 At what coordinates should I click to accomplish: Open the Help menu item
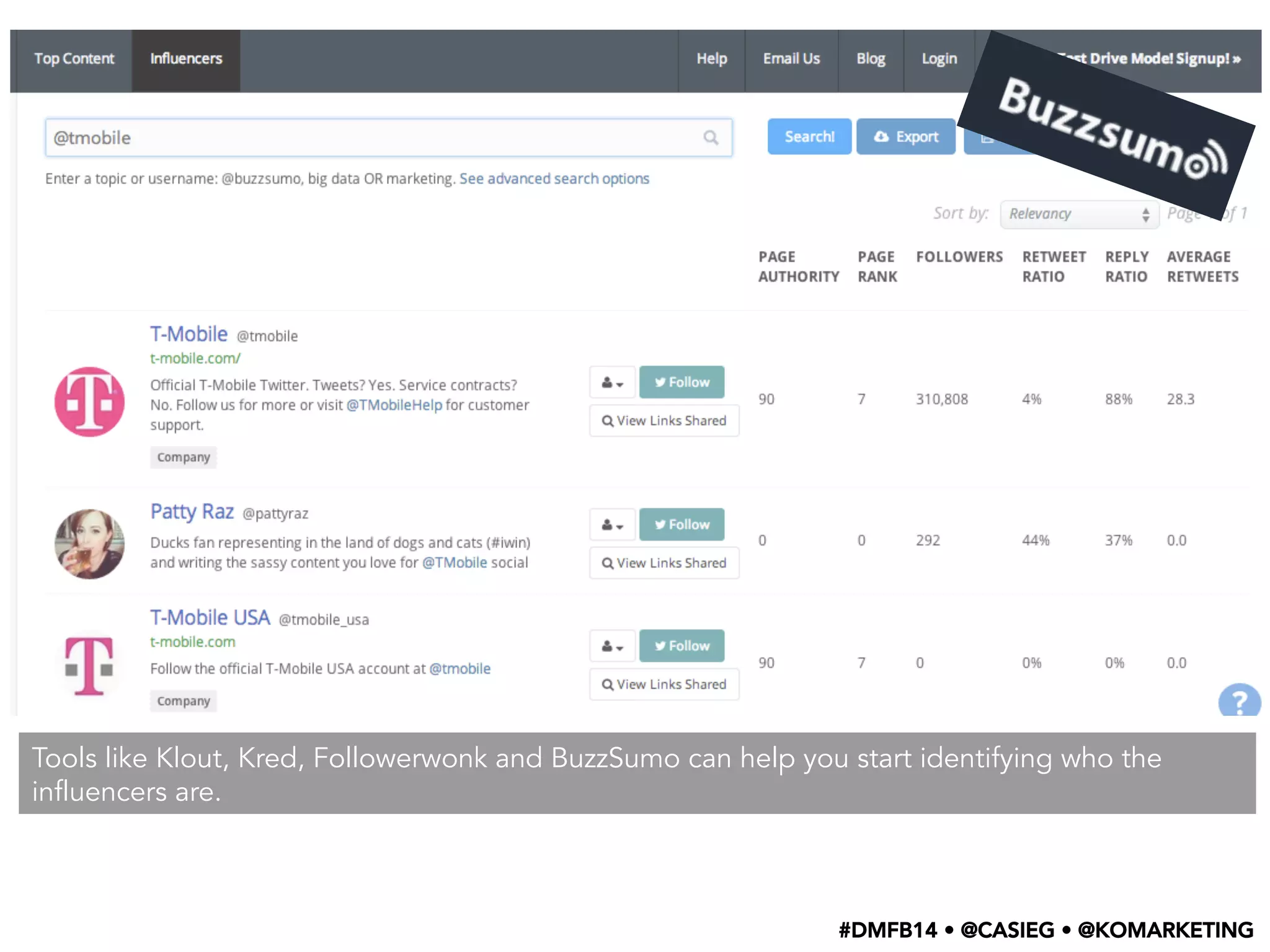(x=711, y=59)
